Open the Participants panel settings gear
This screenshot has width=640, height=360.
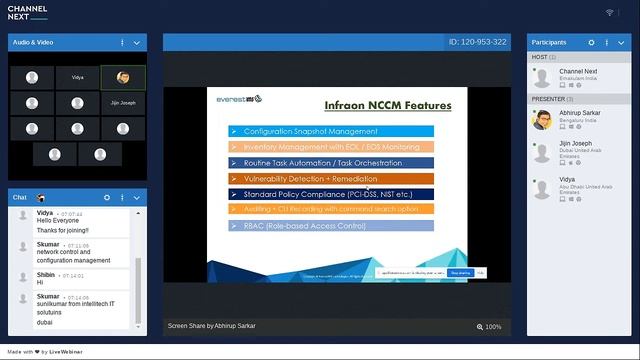(591, 42)
